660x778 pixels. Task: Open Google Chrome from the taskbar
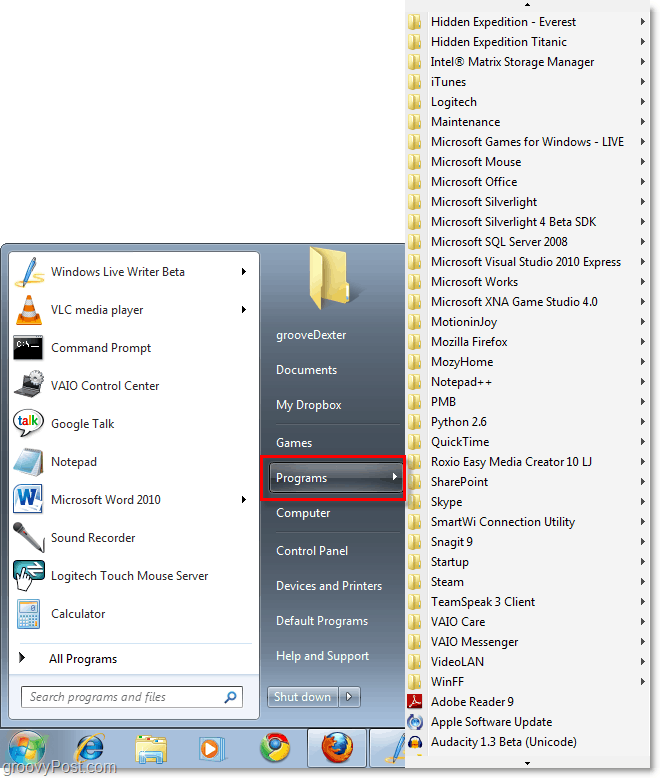pos(275,748)
